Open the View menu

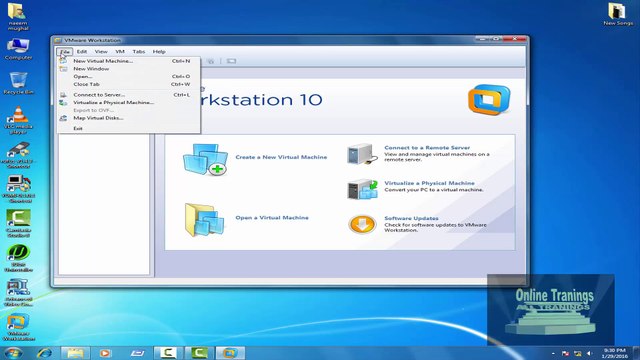tap(101, 51)
